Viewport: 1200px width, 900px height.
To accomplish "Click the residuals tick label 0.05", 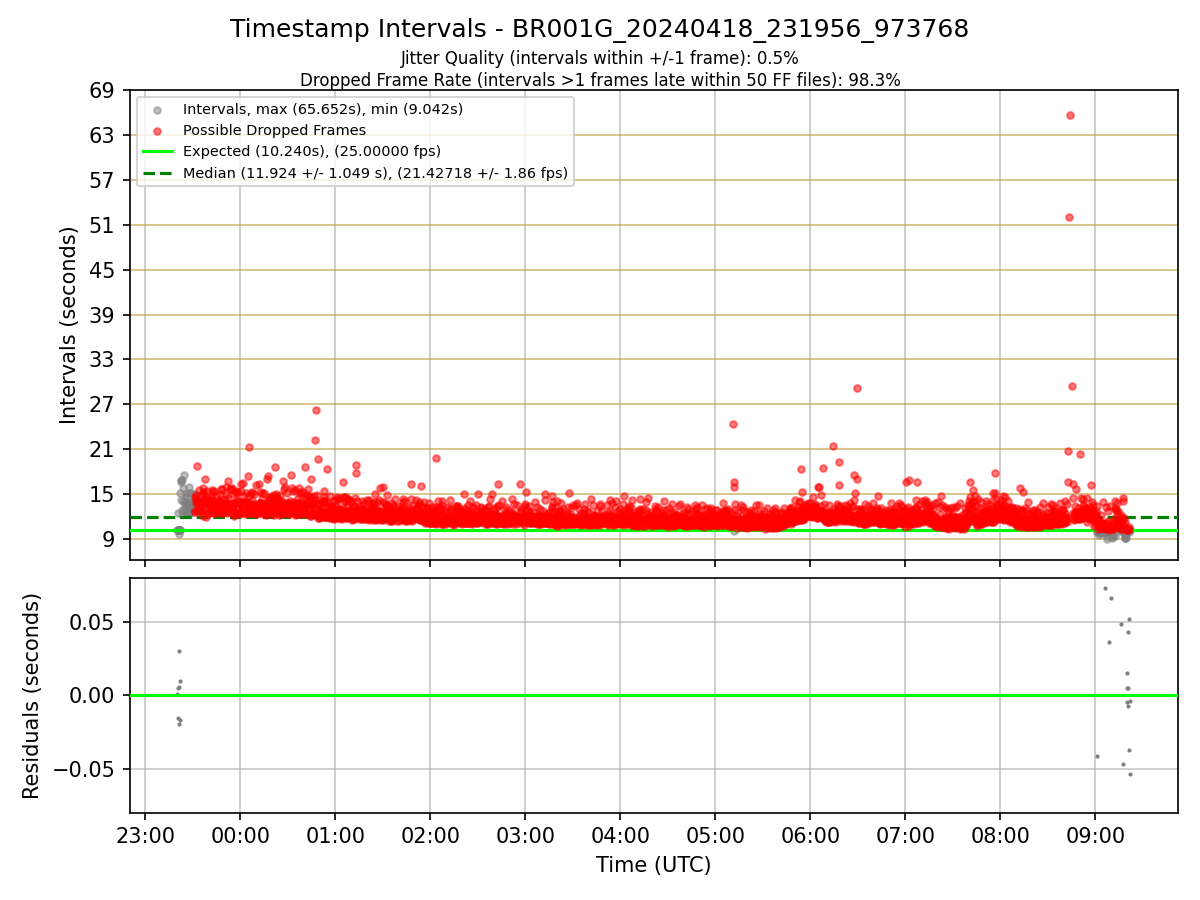I will (94, 623).
